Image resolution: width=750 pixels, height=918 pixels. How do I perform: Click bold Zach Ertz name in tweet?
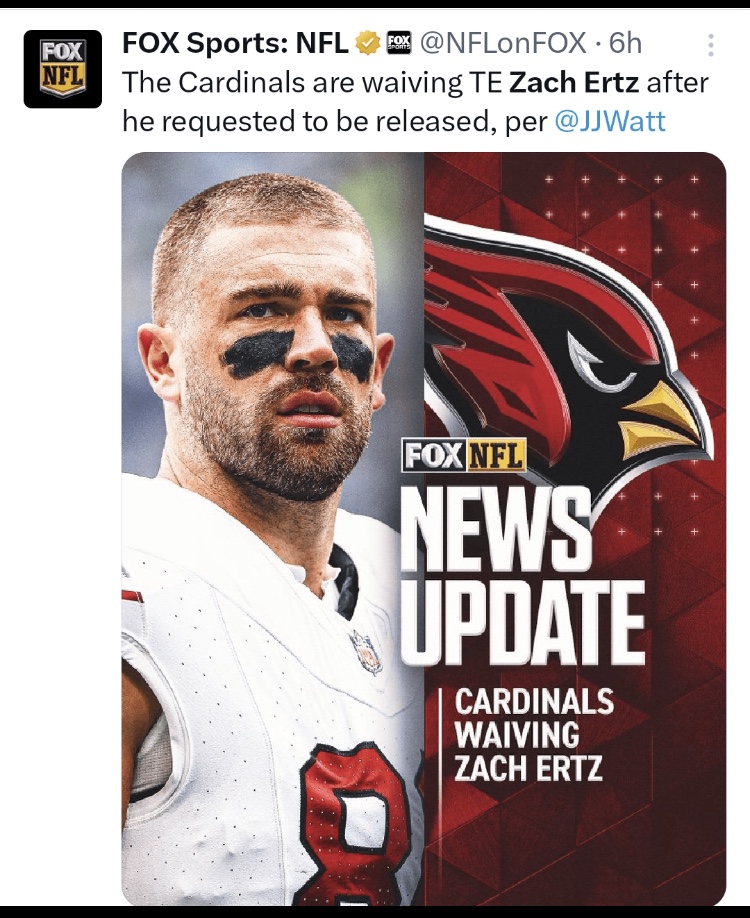(x=574, y=83)
